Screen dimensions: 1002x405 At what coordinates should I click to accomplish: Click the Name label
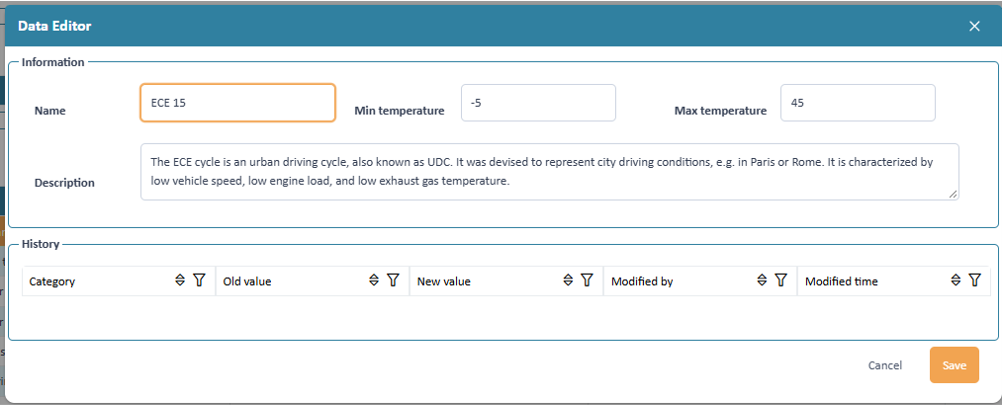50,111
